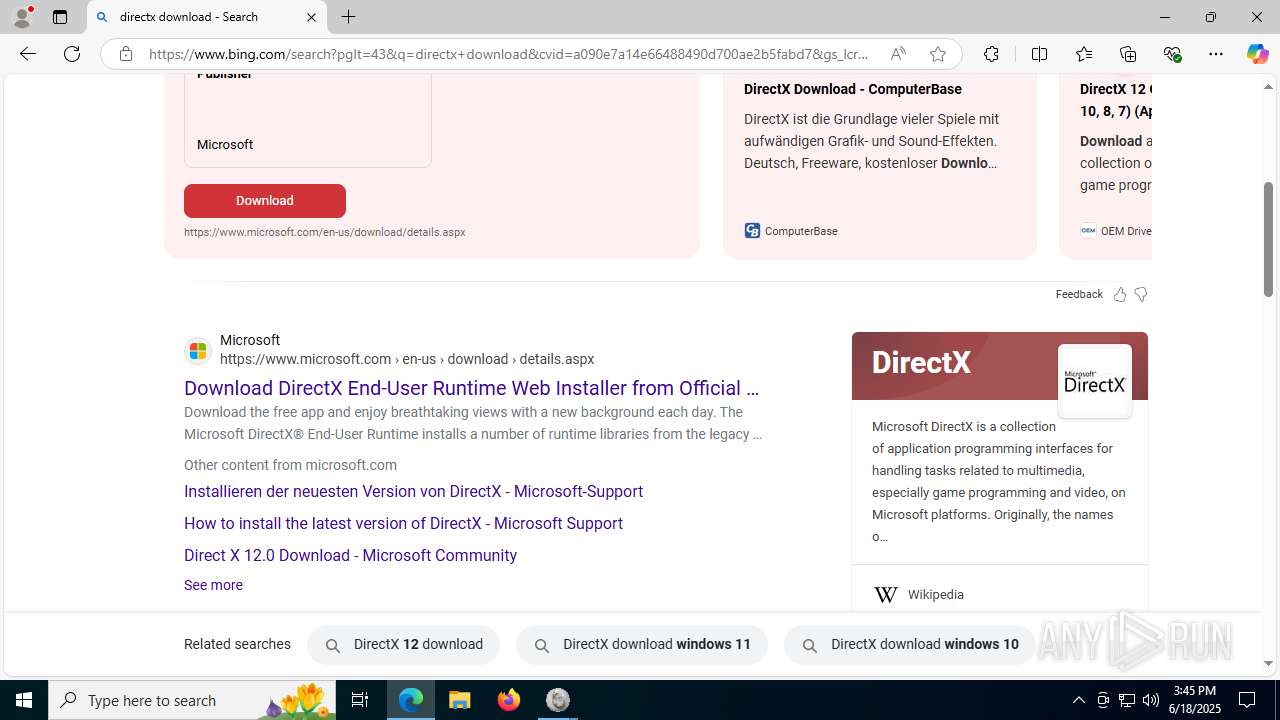Image resolution: width=1280 pixels, height=720 pixels.
Task: Open Installieren der neuesten Version link
Action: (413, 491)
